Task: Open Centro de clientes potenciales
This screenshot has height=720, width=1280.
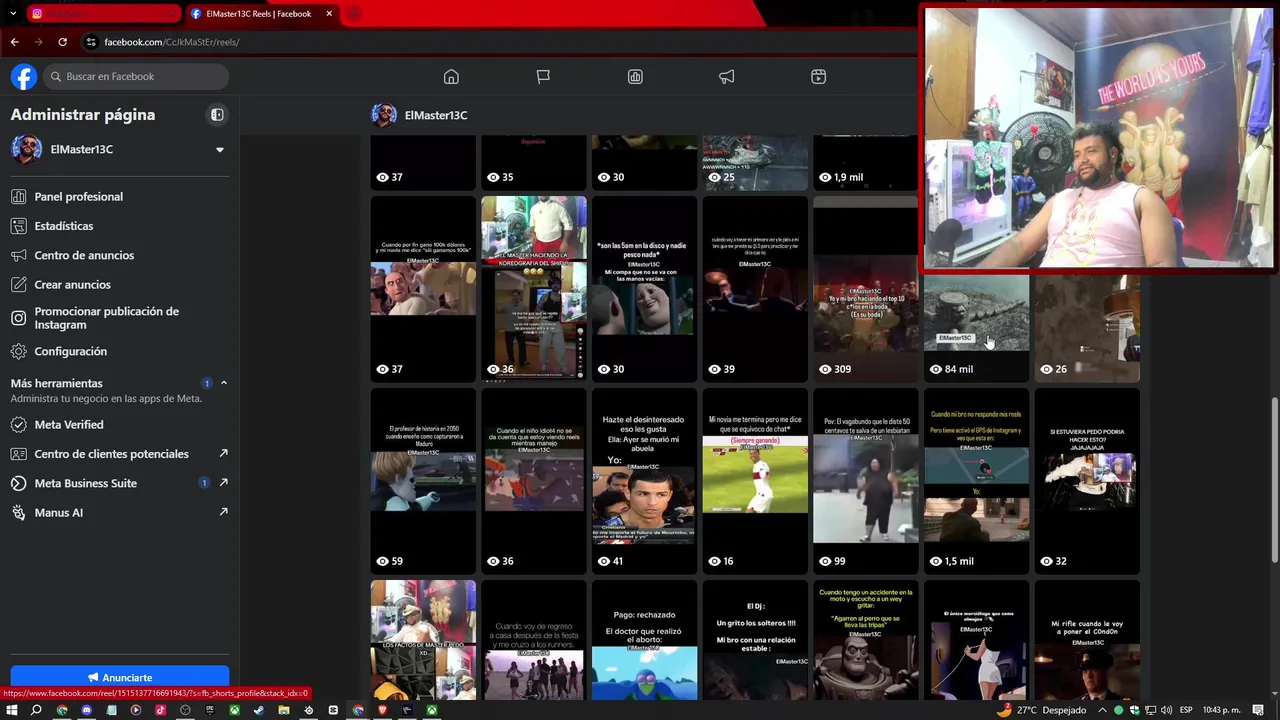Action: 120,453
